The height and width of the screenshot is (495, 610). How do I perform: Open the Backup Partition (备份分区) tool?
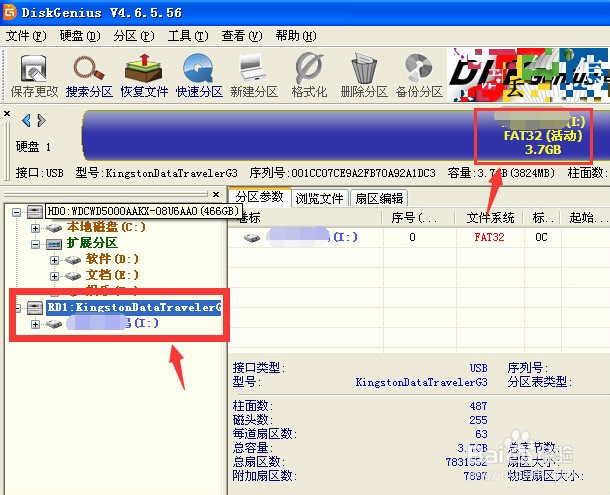(x=419, y=75)
